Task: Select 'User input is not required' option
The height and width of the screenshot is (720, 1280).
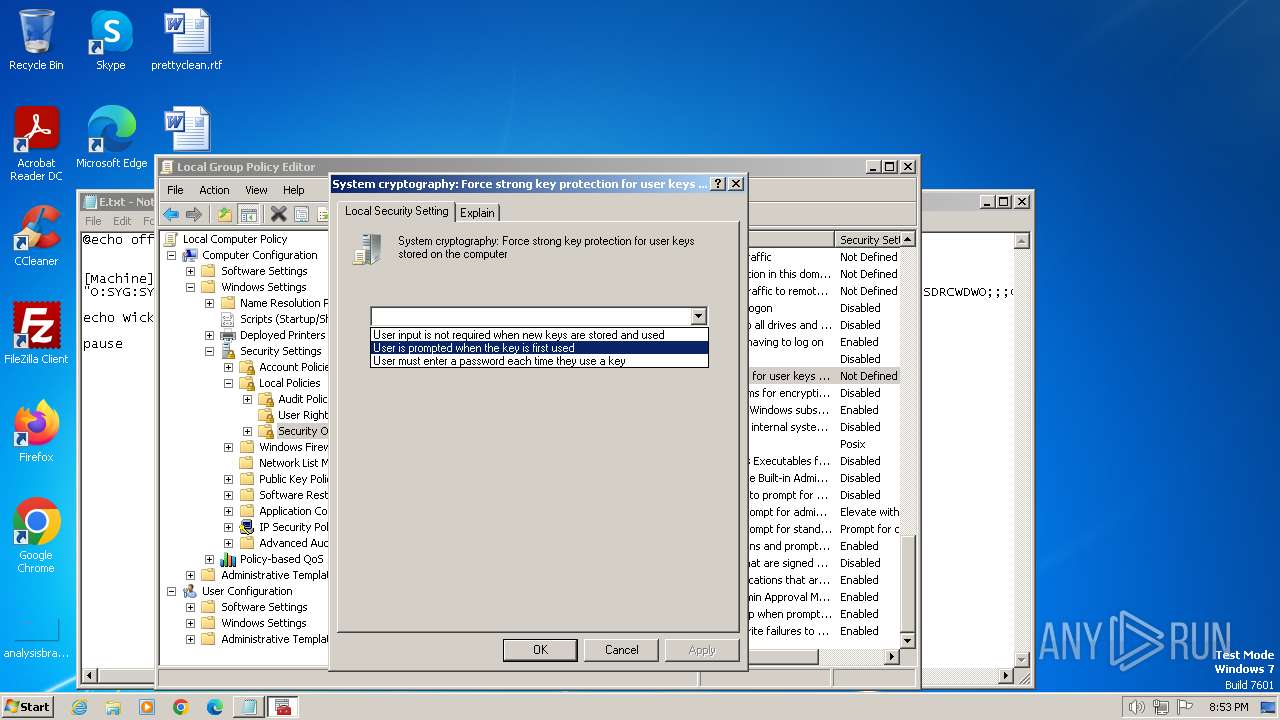Action: (x=539, y=335)
